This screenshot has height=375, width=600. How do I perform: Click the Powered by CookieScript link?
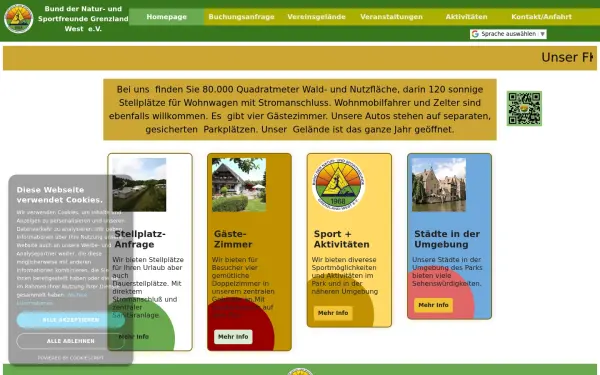coord(71,358)
